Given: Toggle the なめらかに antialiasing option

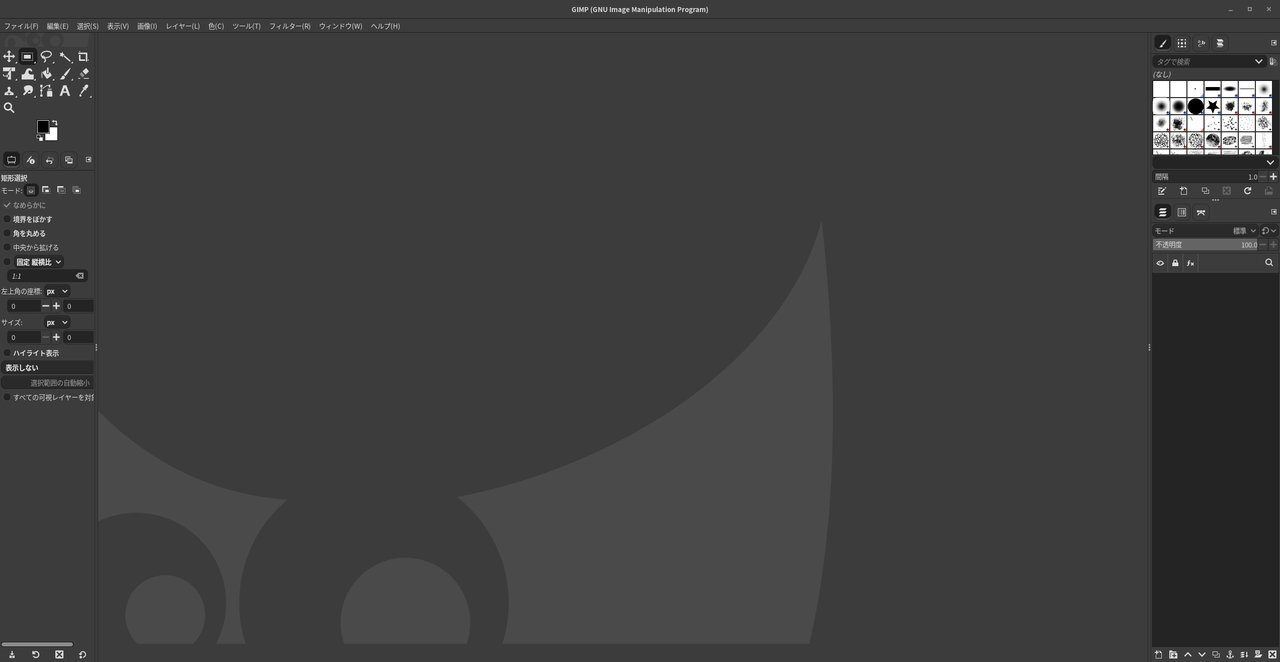Looking at the screenshot, I should 7,205.
